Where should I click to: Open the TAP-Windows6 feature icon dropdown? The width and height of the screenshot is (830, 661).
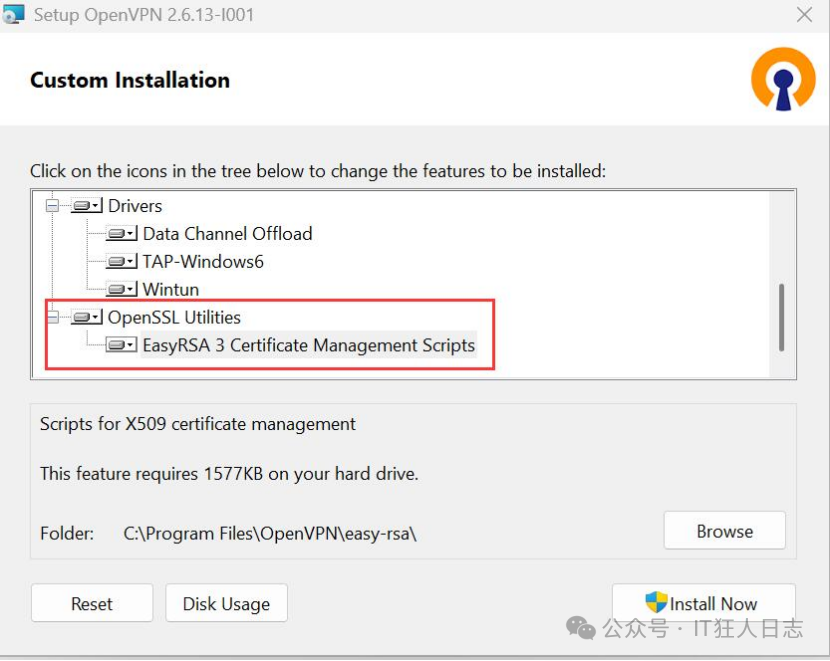coord(121,261)
